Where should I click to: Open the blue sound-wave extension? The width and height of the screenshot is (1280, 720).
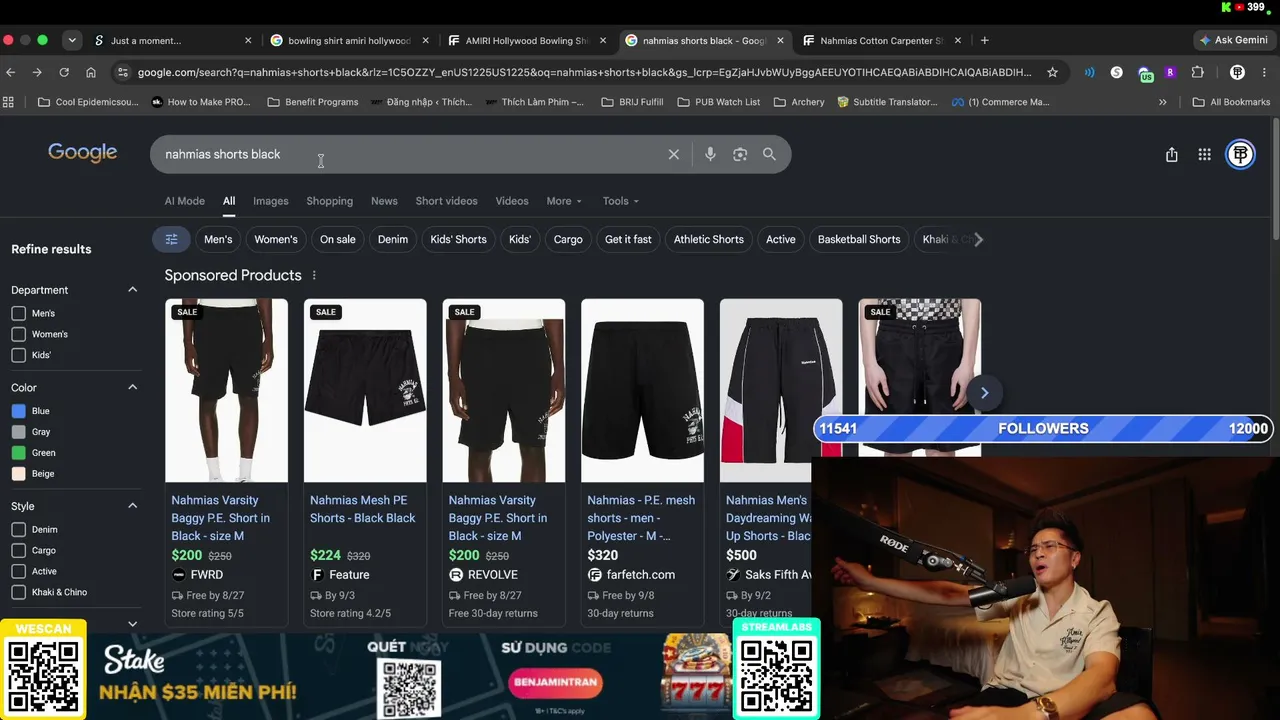click(1089, 72)
